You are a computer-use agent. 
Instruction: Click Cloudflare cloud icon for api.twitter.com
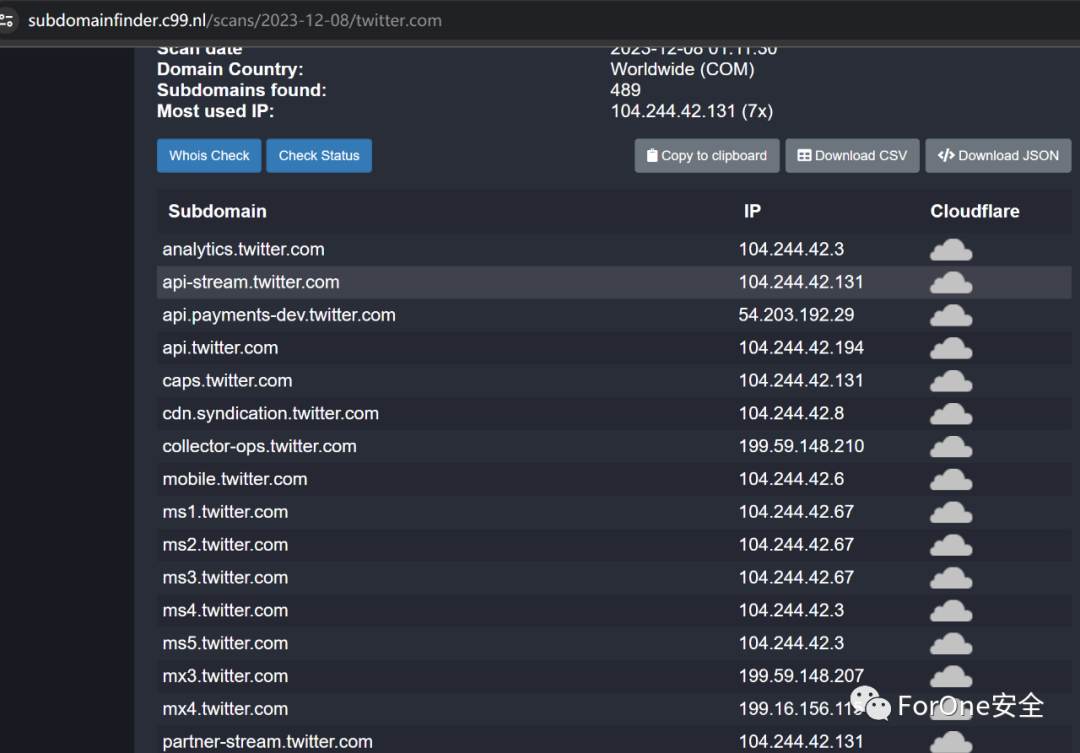coord(951,348)
